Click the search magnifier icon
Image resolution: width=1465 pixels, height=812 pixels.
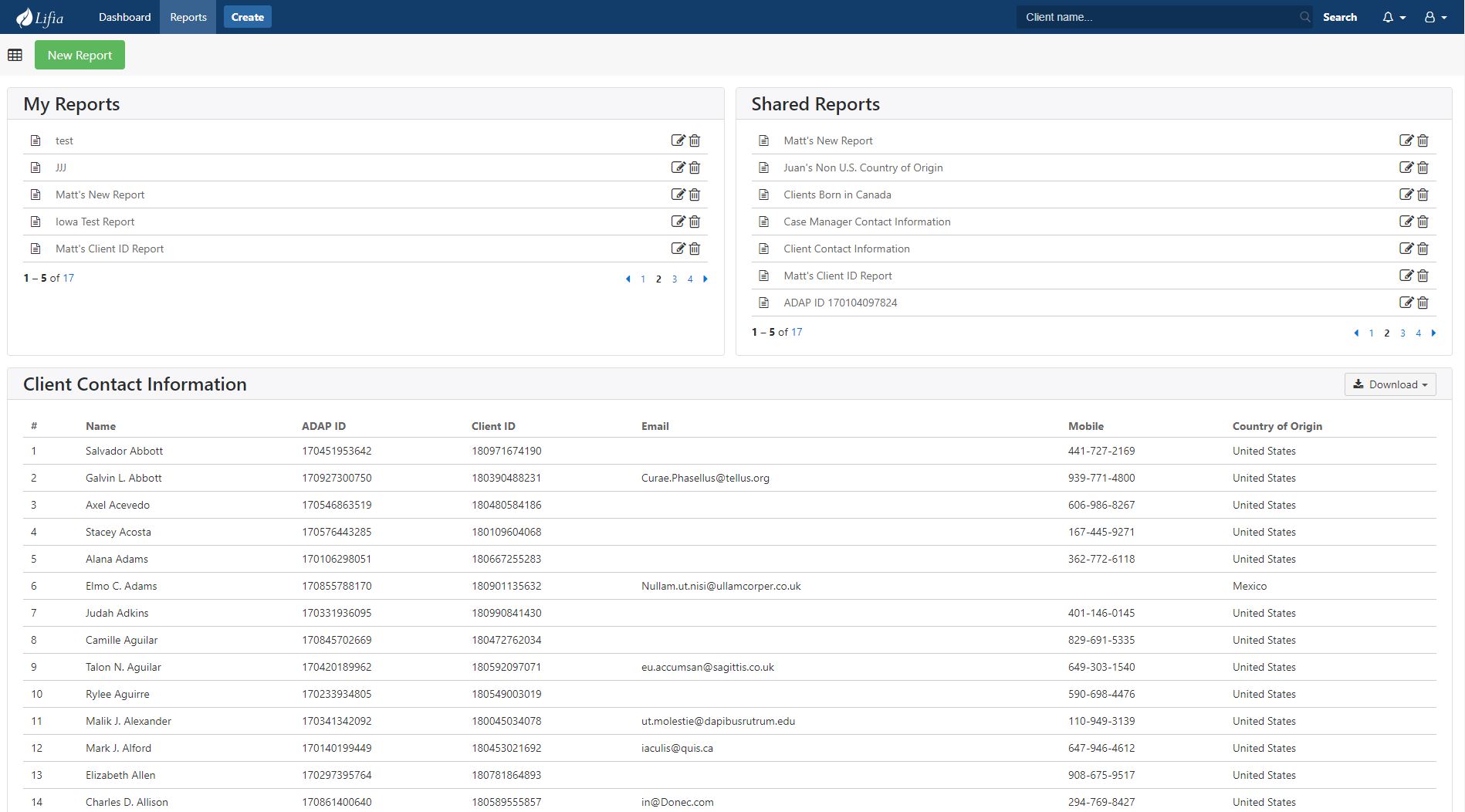(x=1304, y=17)
